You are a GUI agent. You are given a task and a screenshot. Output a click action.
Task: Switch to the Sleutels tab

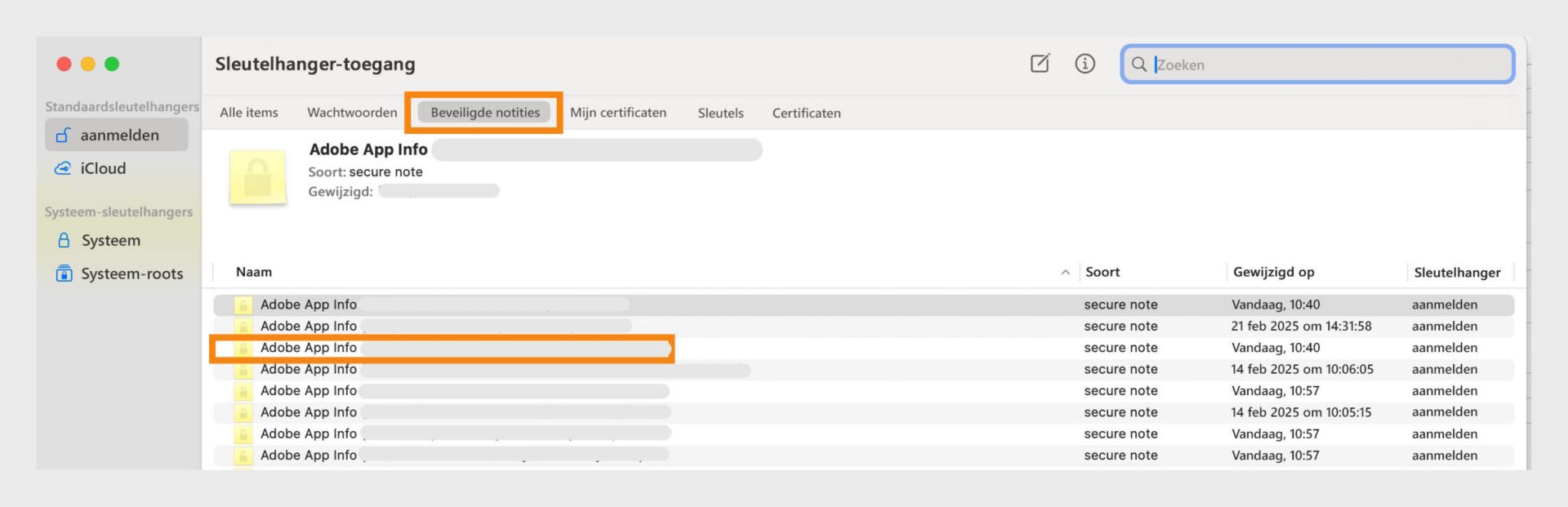(x=720, y=113)
